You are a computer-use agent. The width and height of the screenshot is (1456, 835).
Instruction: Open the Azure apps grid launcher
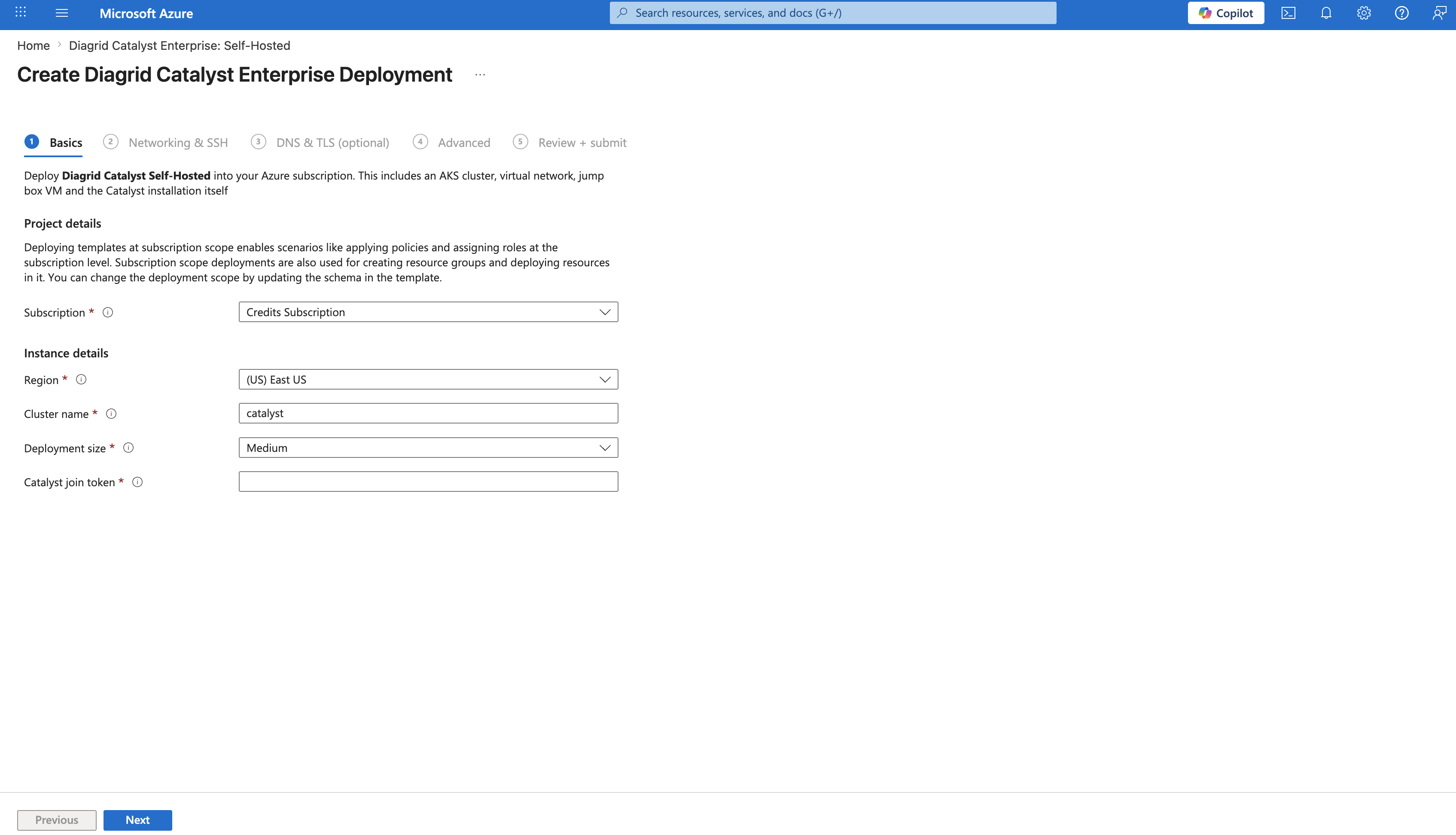pos(21,12)
